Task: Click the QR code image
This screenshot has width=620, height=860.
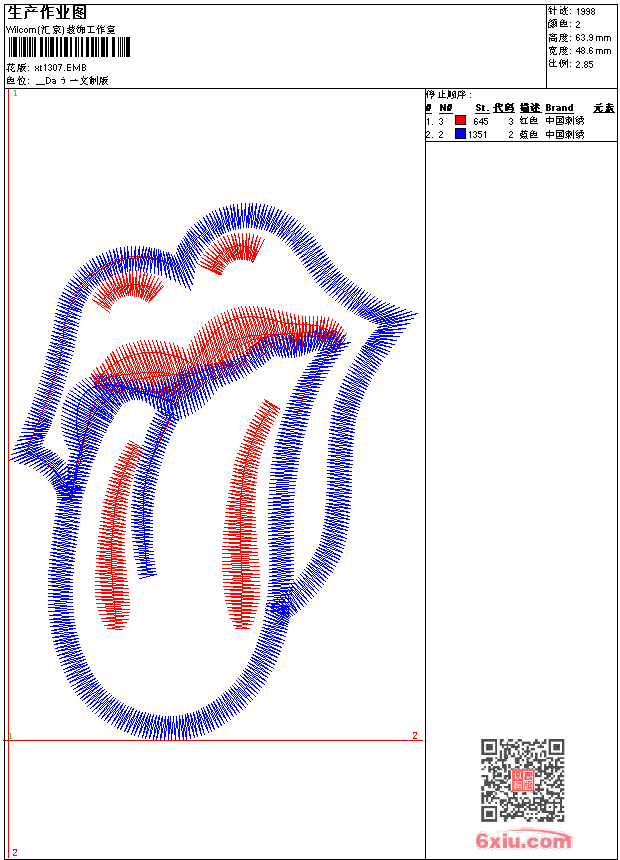Action: (523, 780)
